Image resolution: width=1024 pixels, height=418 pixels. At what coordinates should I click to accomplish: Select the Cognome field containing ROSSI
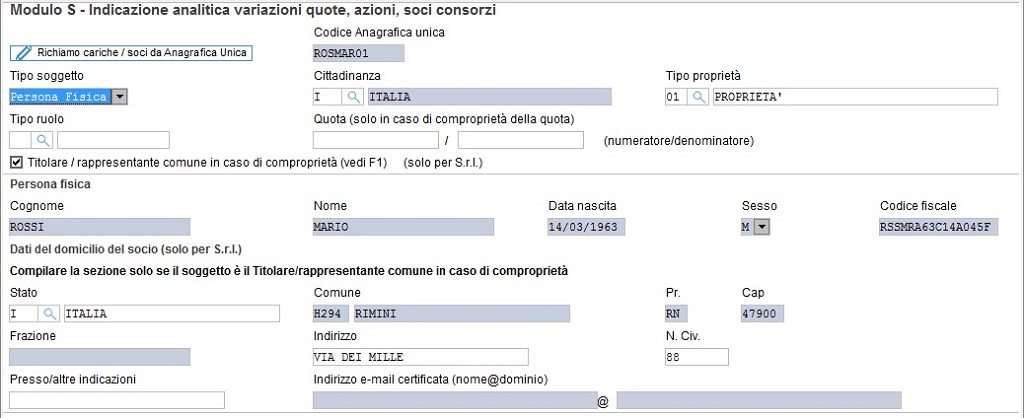point(99,227)
